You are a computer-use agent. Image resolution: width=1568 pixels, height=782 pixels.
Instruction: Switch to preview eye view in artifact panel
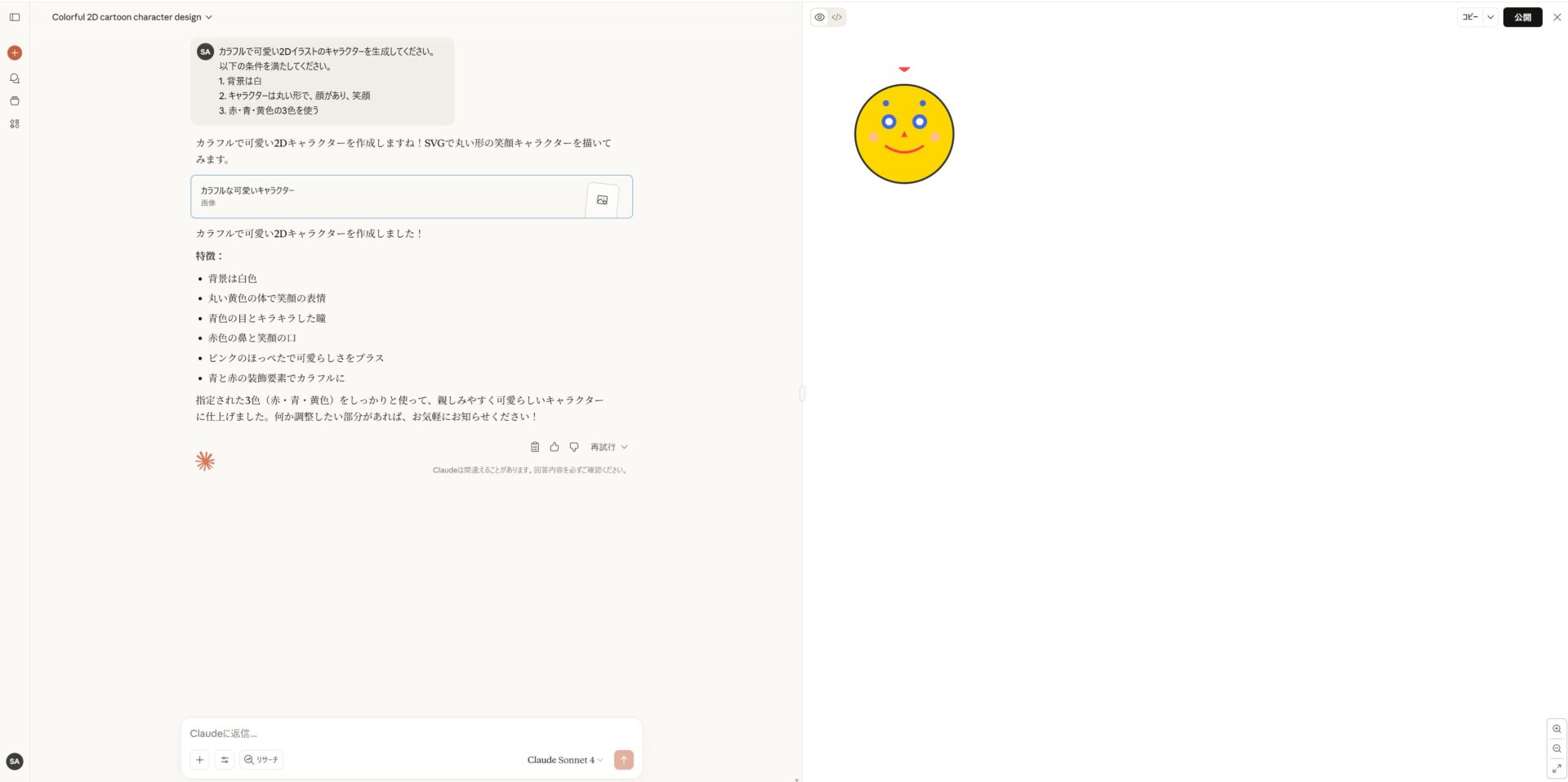coord(819,16)
